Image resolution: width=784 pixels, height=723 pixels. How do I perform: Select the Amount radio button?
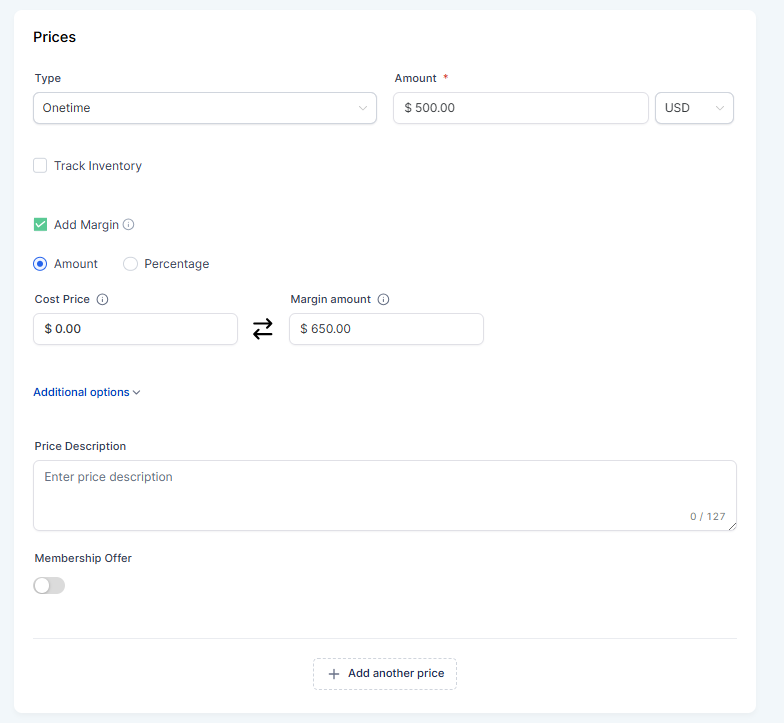click(40, 264)
